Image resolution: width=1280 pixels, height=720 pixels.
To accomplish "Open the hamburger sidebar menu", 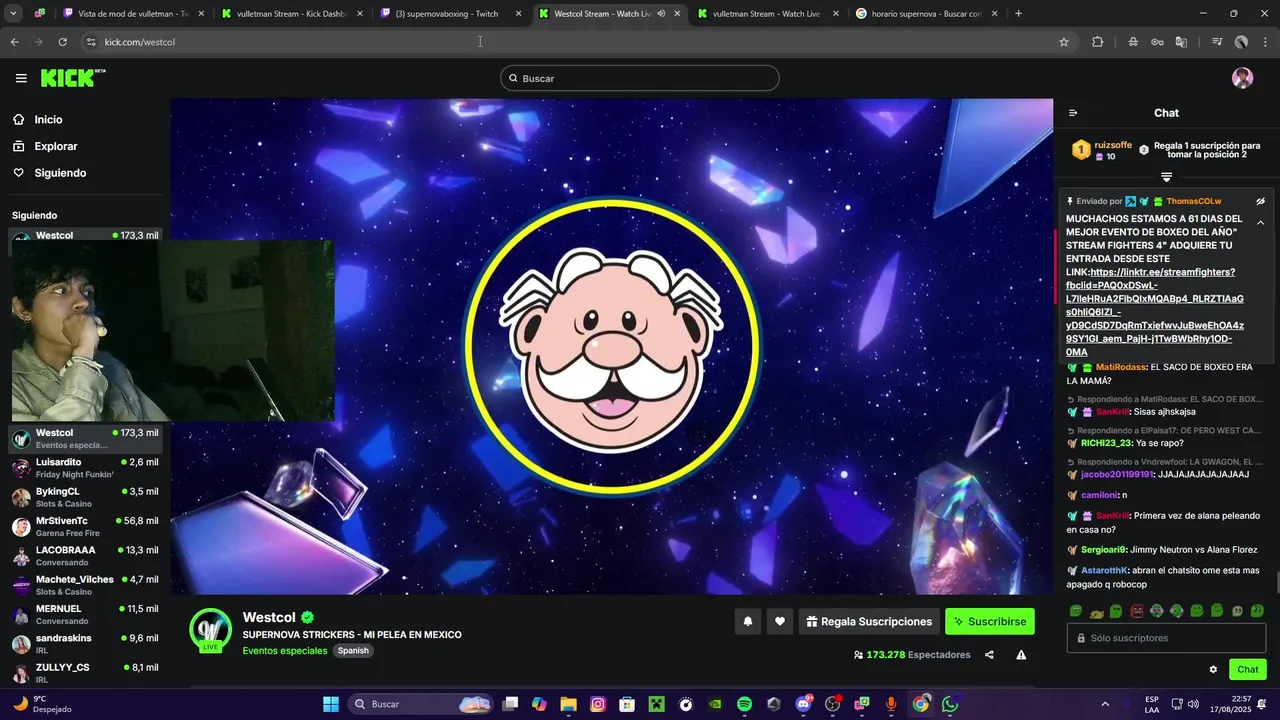I will [21, 78].
